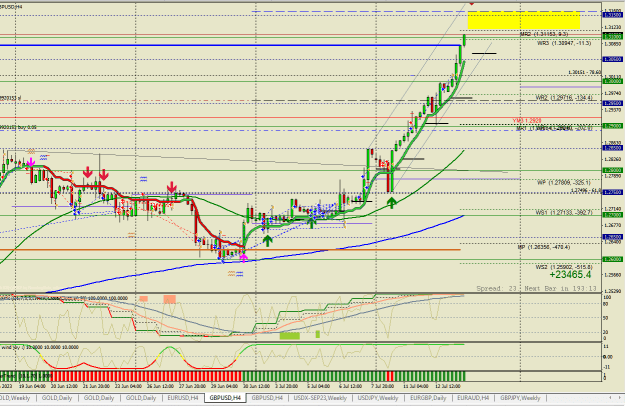Open the GBPJPY,Weekly chart tab
The image size is (625, 406).
(520, 398)
